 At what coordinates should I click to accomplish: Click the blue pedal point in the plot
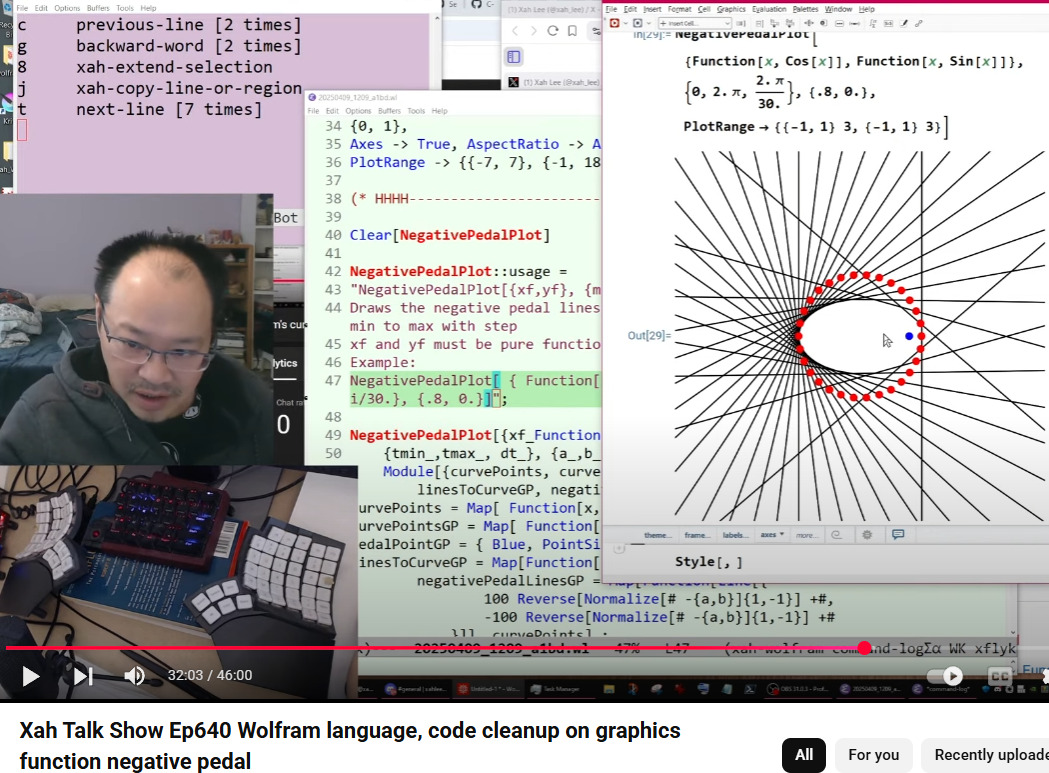pos(909,336)
